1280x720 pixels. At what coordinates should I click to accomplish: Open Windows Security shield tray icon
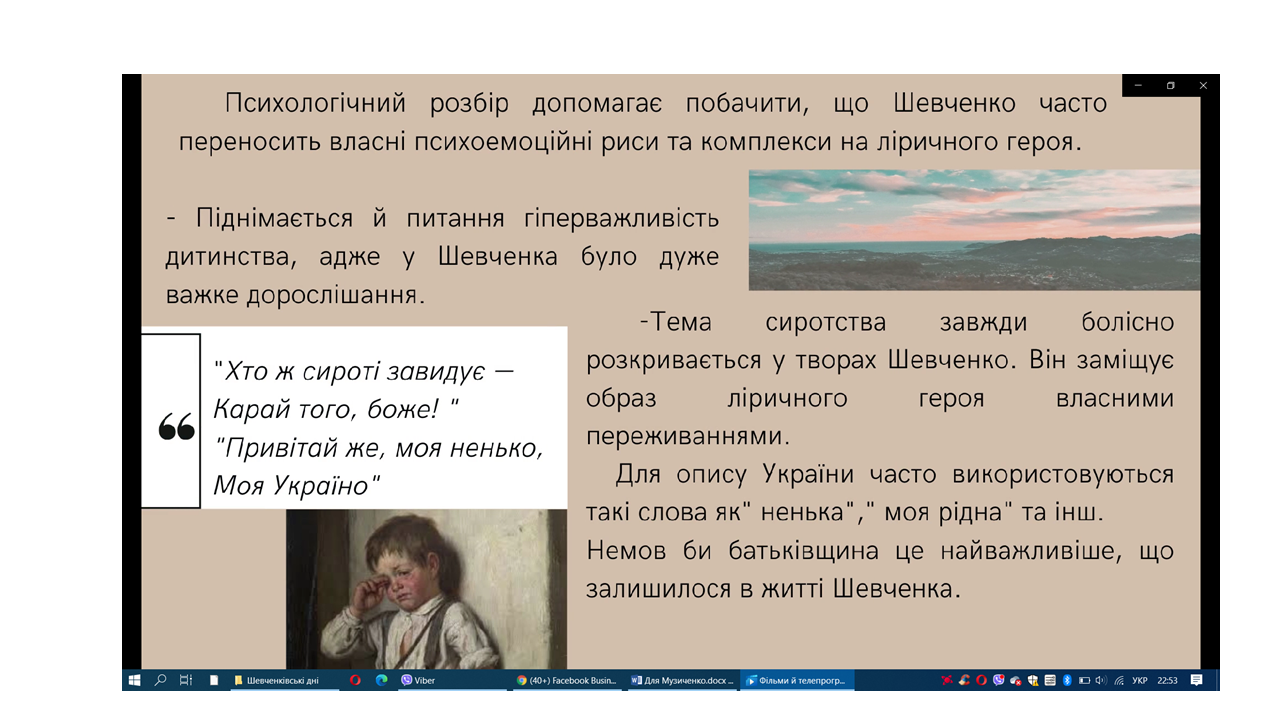point(1033,680)
